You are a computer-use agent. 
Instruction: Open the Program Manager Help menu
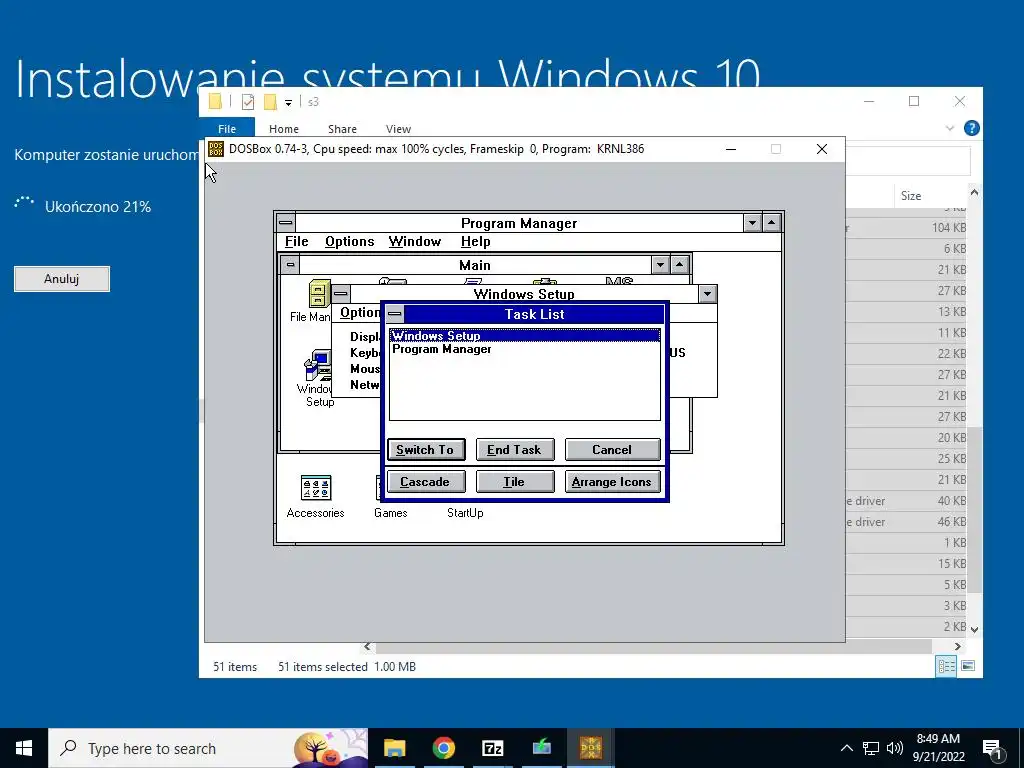475,242
